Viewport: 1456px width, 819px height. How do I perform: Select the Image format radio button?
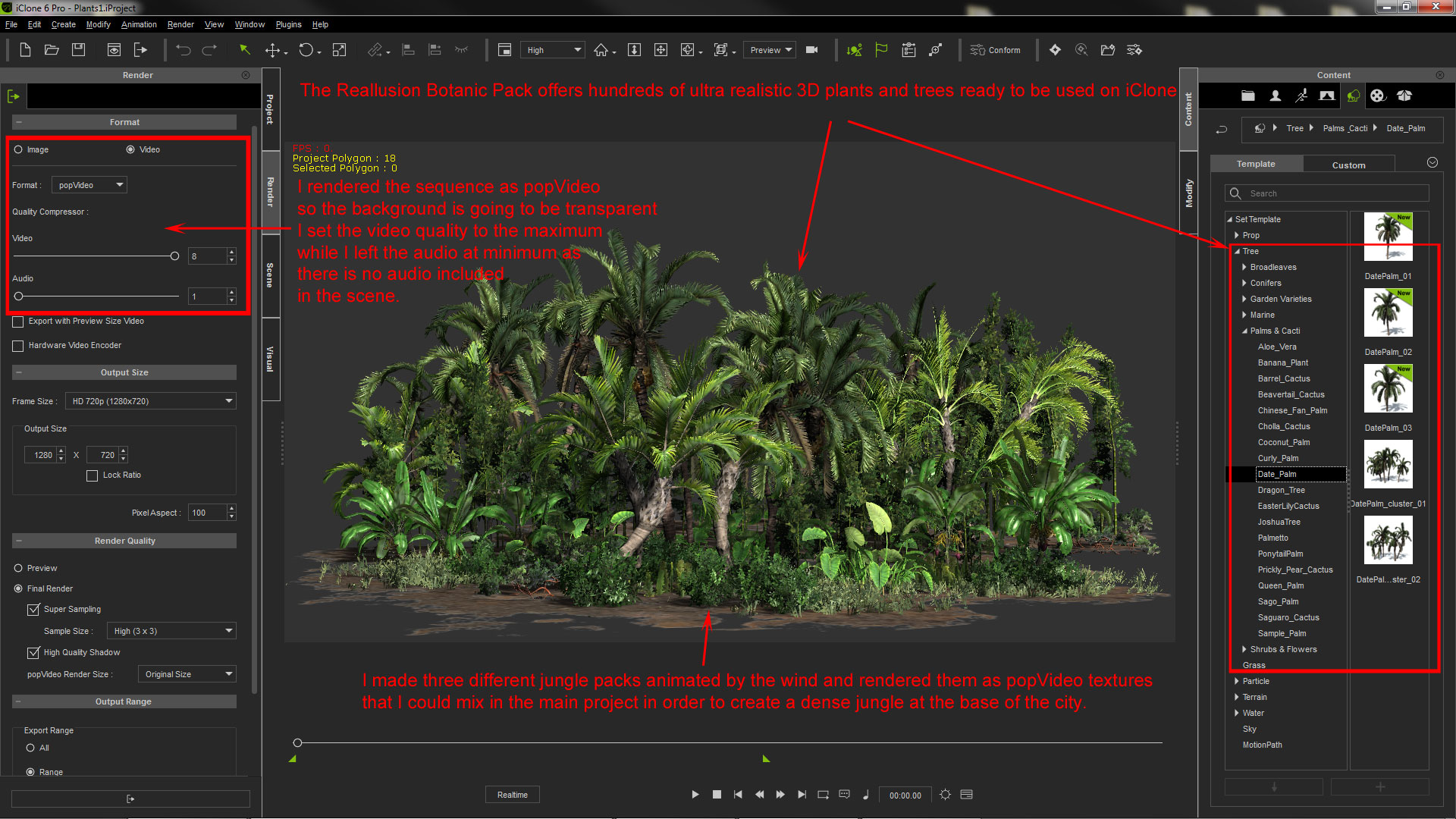(18, 149)
